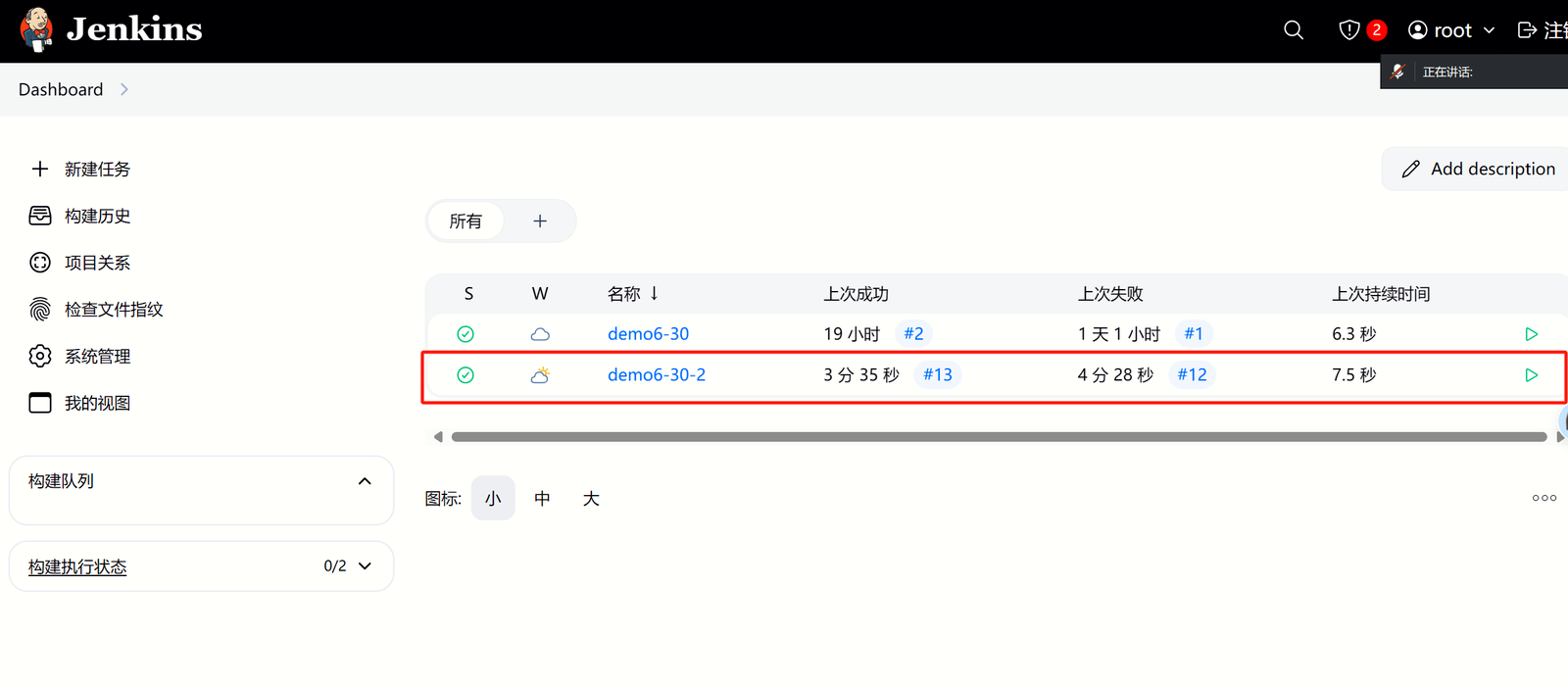Click success status icon for demo6-30-2

(465, 375)
